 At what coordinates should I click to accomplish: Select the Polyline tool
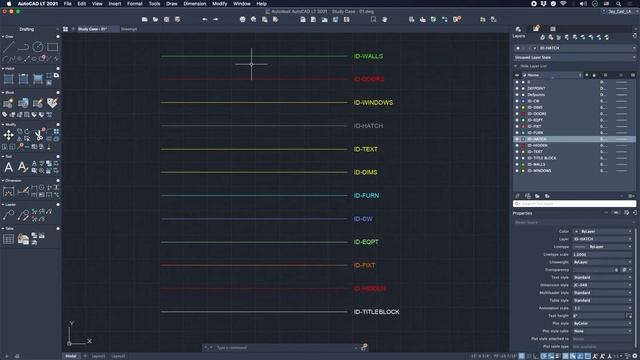coord(23,47)
